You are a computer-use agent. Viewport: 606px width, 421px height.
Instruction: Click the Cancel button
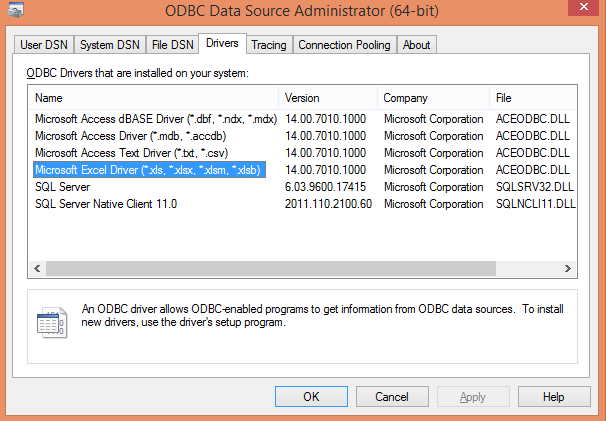point(391,396)
